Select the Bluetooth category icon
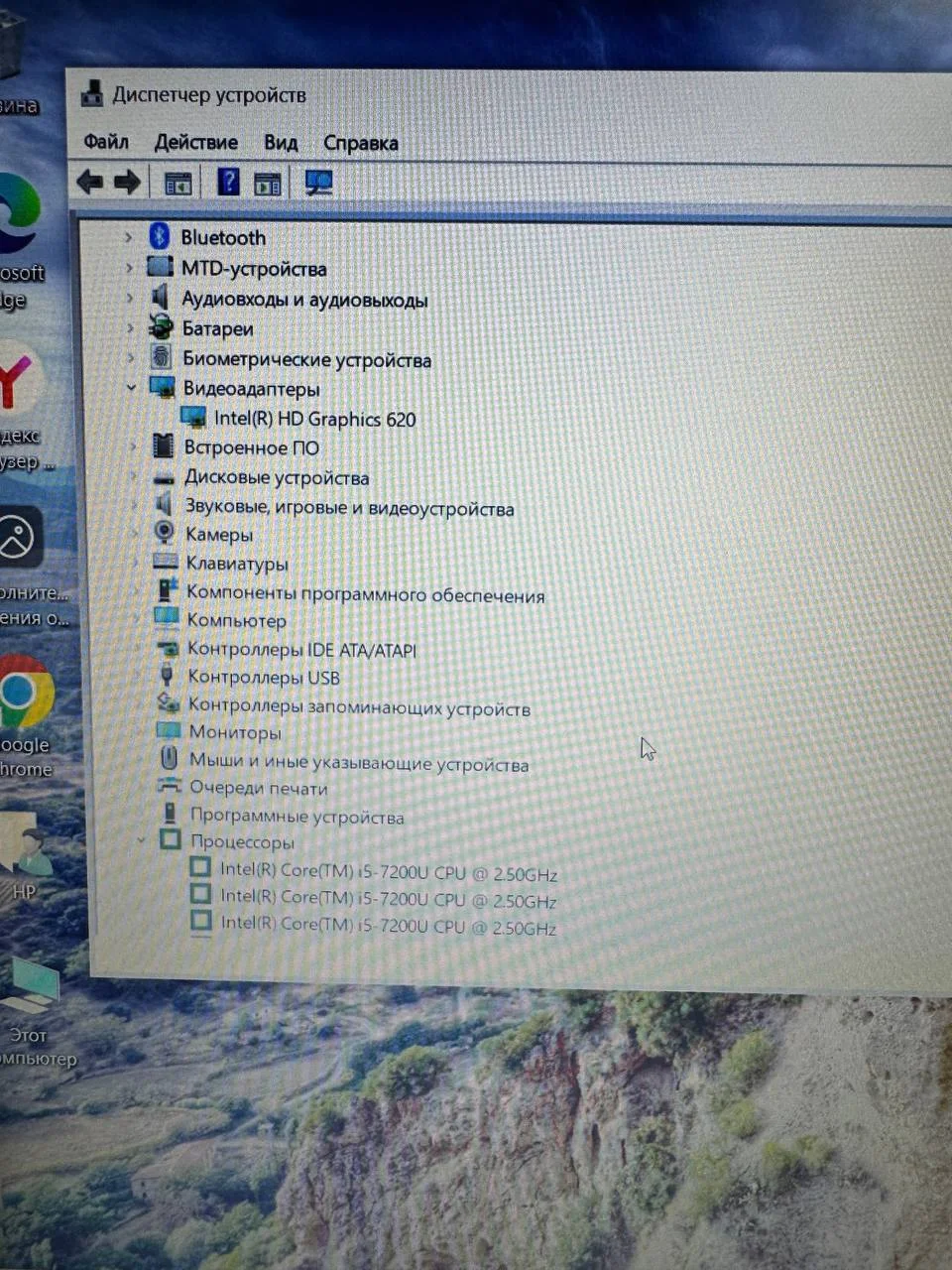Image resolution: width=952 pixels, height=1270 pixels. click(159, 236)
